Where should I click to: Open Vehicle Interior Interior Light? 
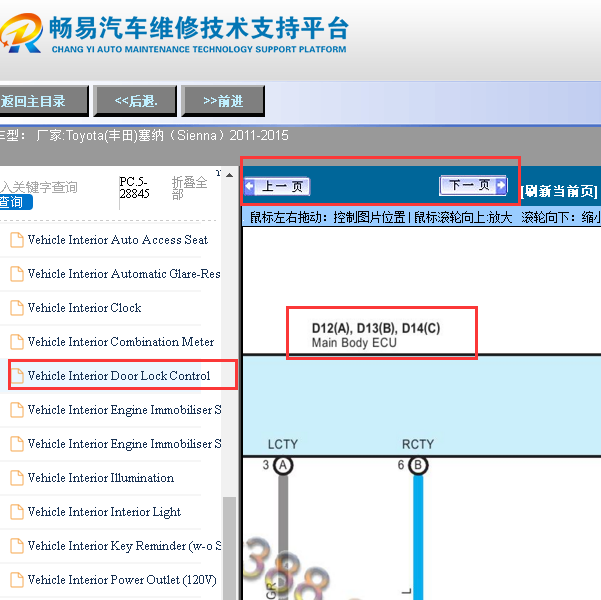104,512
